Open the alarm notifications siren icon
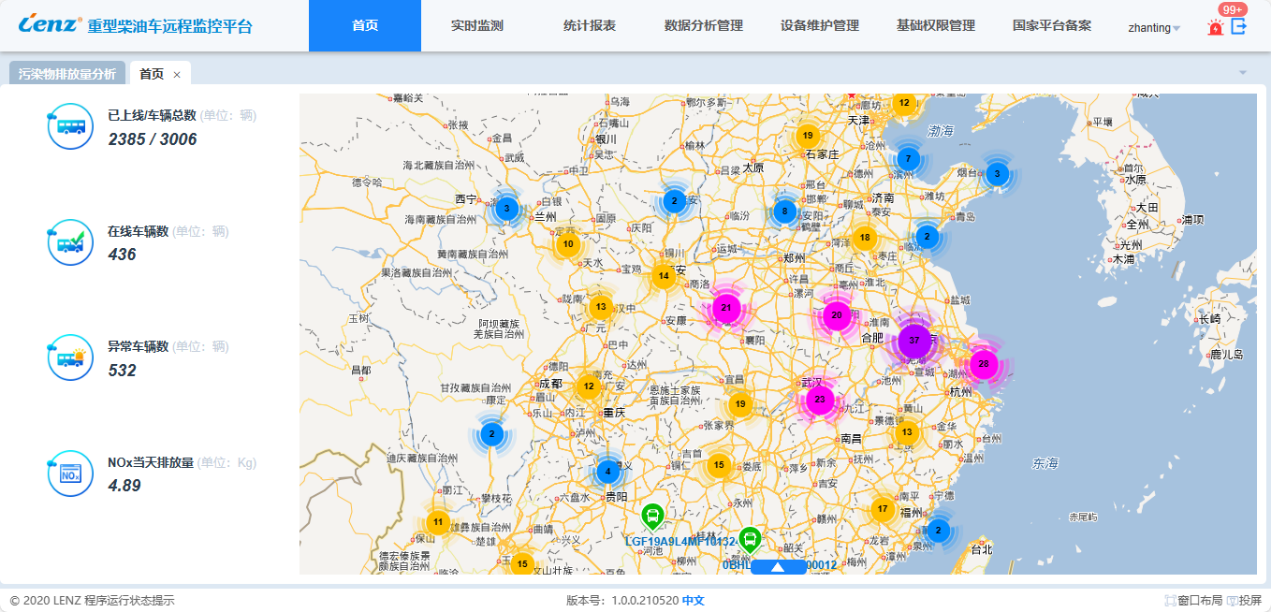1271x612 pixels. tap(1215, 28)
